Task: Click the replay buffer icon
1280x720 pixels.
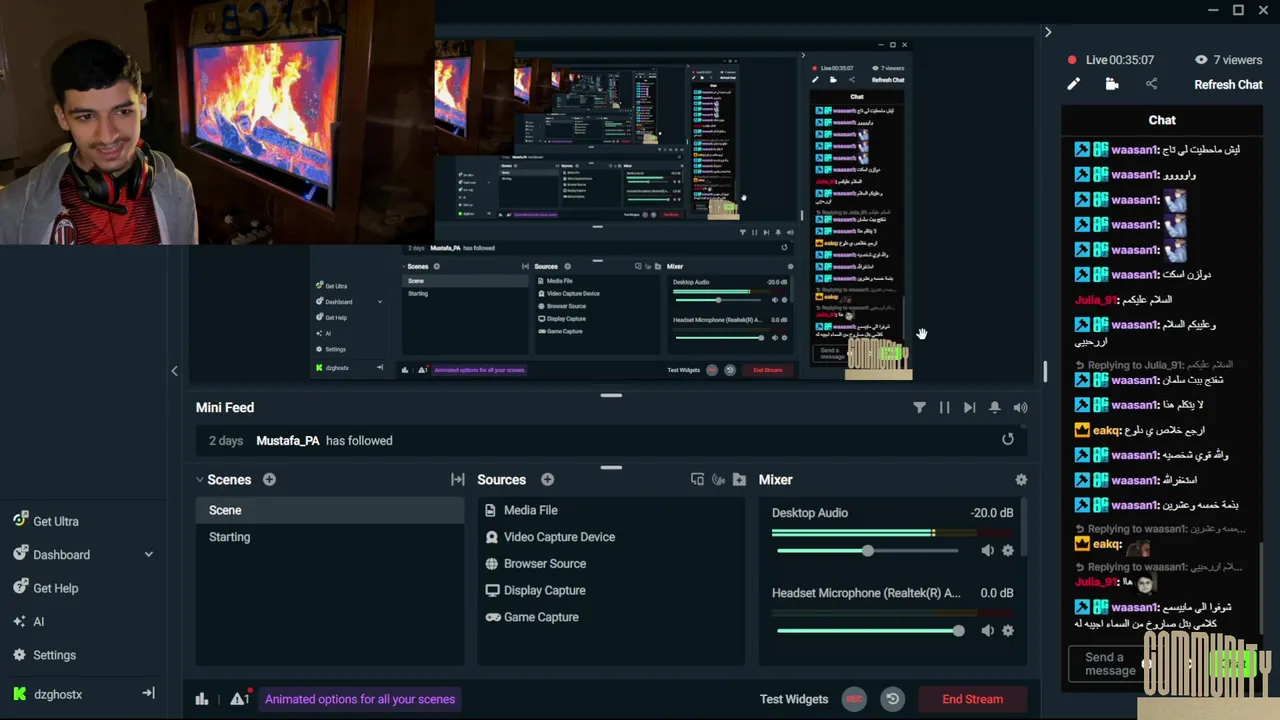Action: [x=893, y=699]
